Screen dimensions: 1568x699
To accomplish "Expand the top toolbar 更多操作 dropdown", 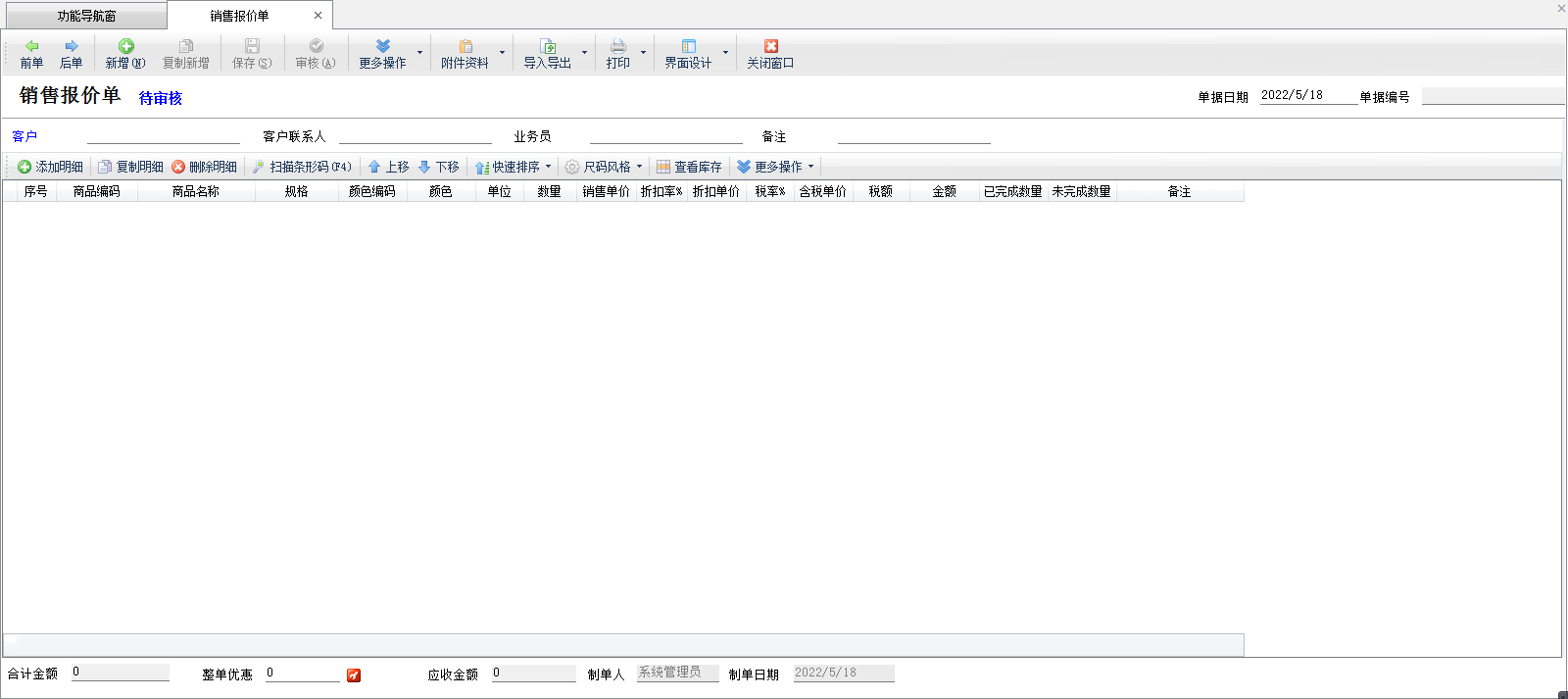I will point(419,53).
